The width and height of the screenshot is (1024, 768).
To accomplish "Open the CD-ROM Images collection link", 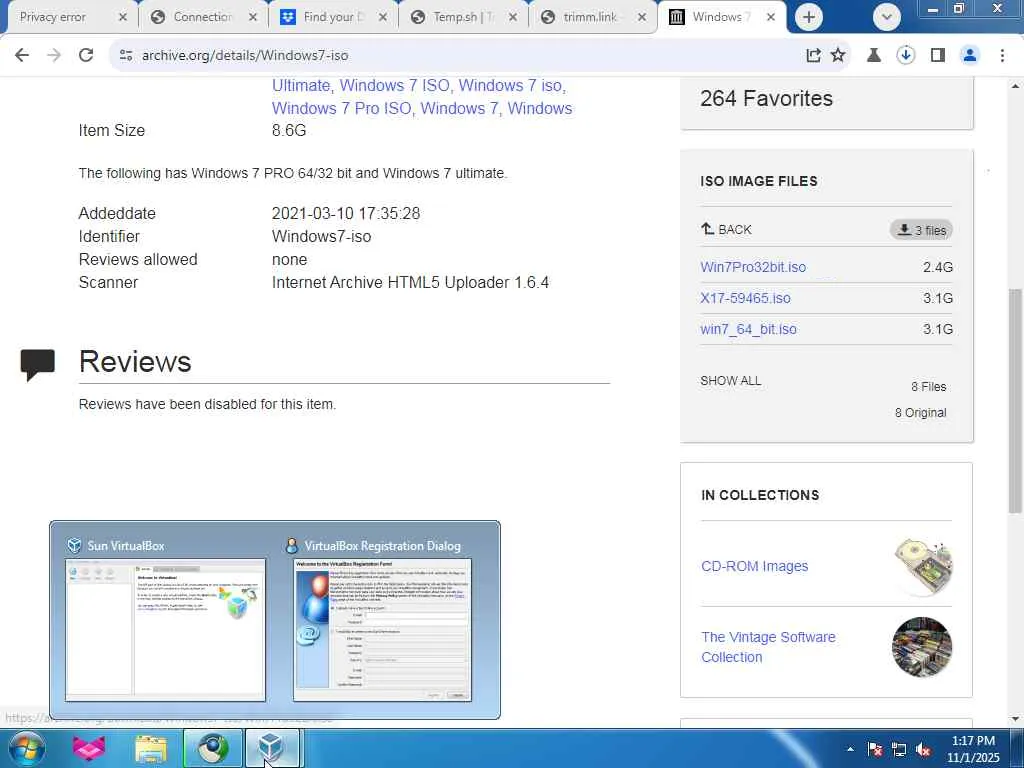I will (x=754, y=566).
